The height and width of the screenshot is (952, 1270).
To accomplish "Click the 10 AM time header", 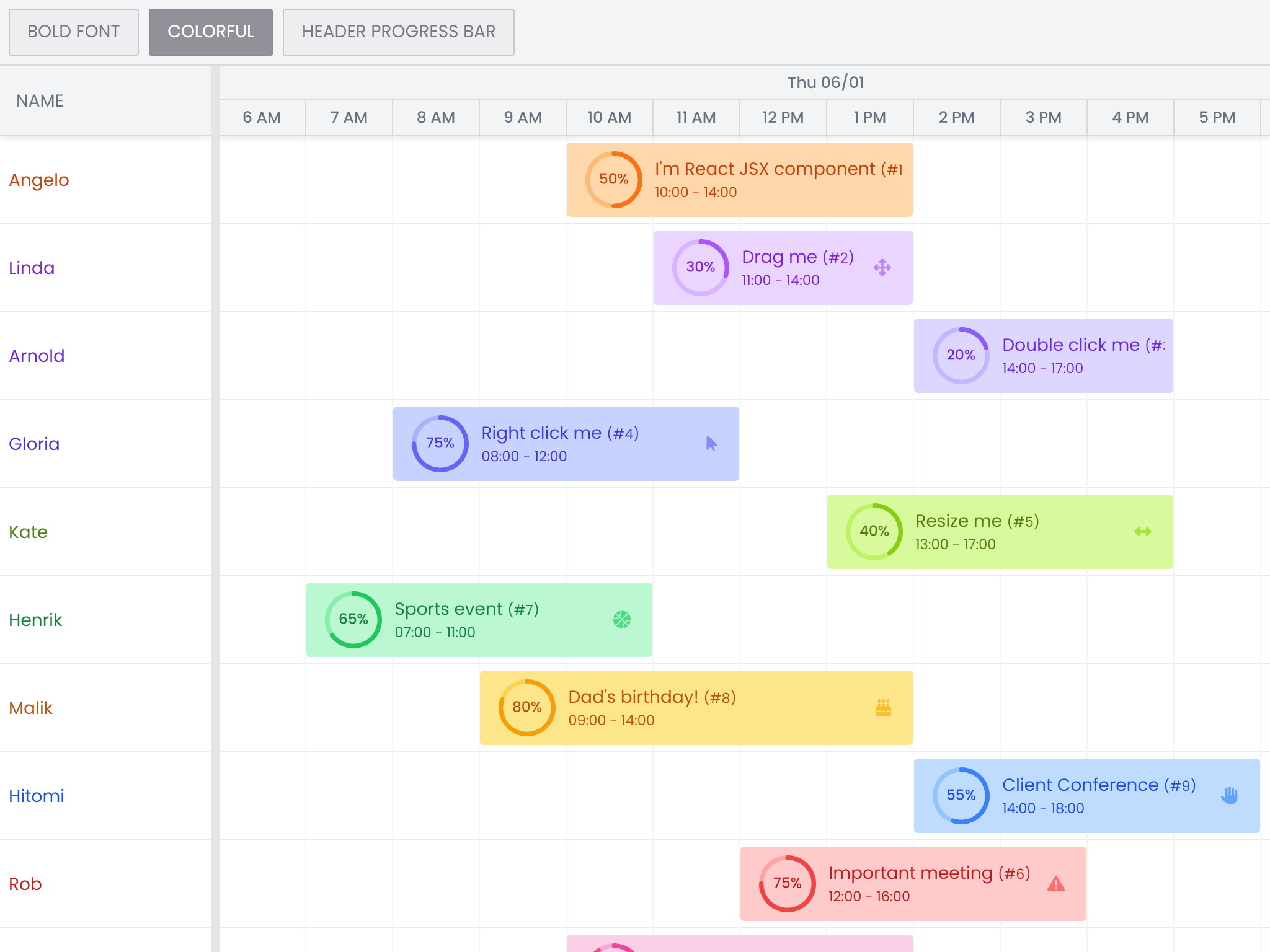I will click(x=610, y=118).
